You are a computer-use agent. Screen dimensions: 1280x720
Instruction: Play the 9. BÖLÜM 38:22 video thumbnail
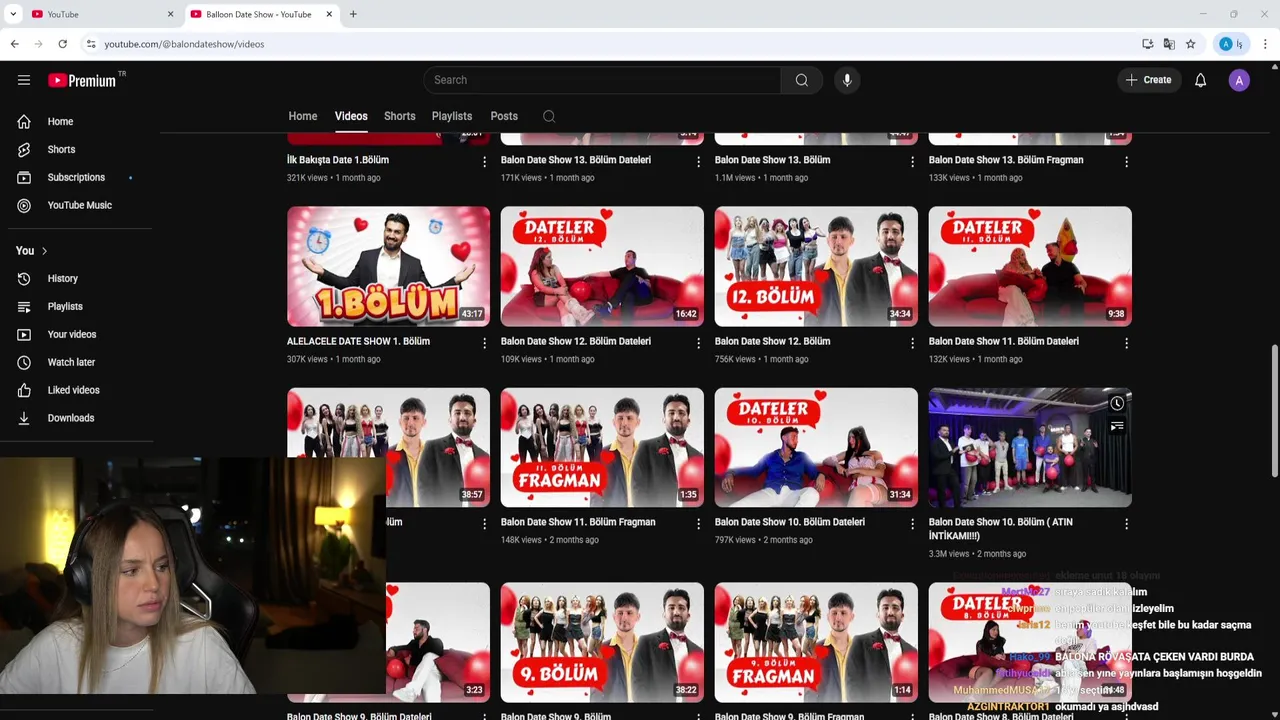point(602,642)
